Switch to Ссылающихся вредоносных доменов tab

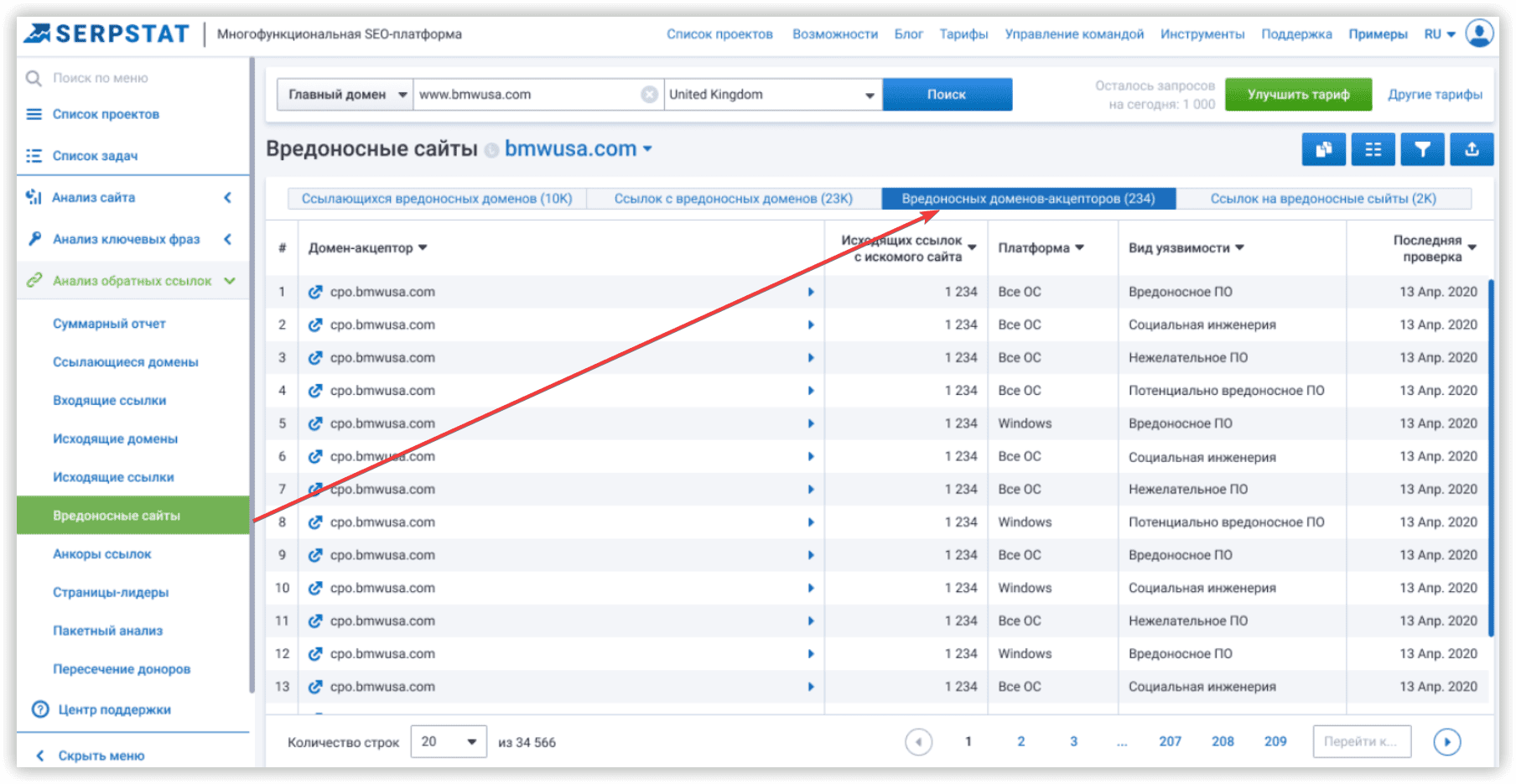tap(436, 199)
